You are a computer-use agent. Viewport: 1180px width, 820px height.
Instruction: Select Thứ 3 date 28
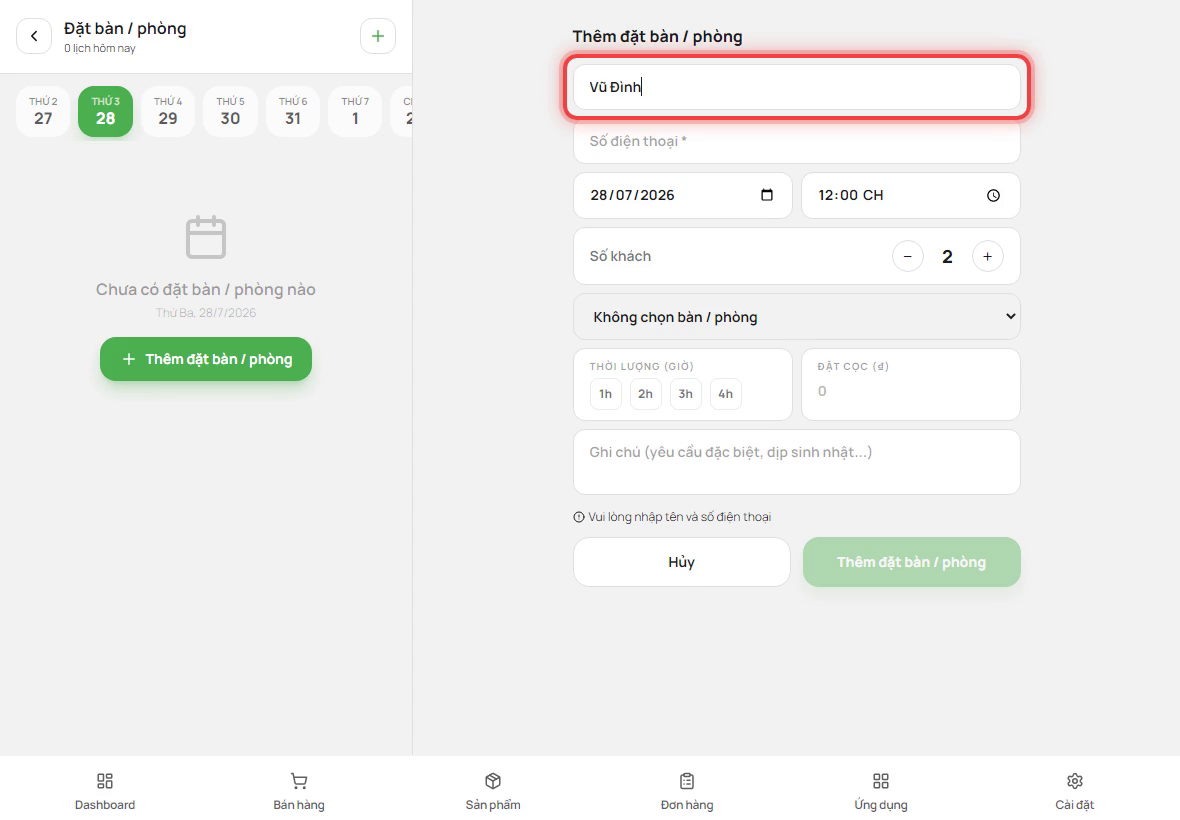[x=105, y=111]
